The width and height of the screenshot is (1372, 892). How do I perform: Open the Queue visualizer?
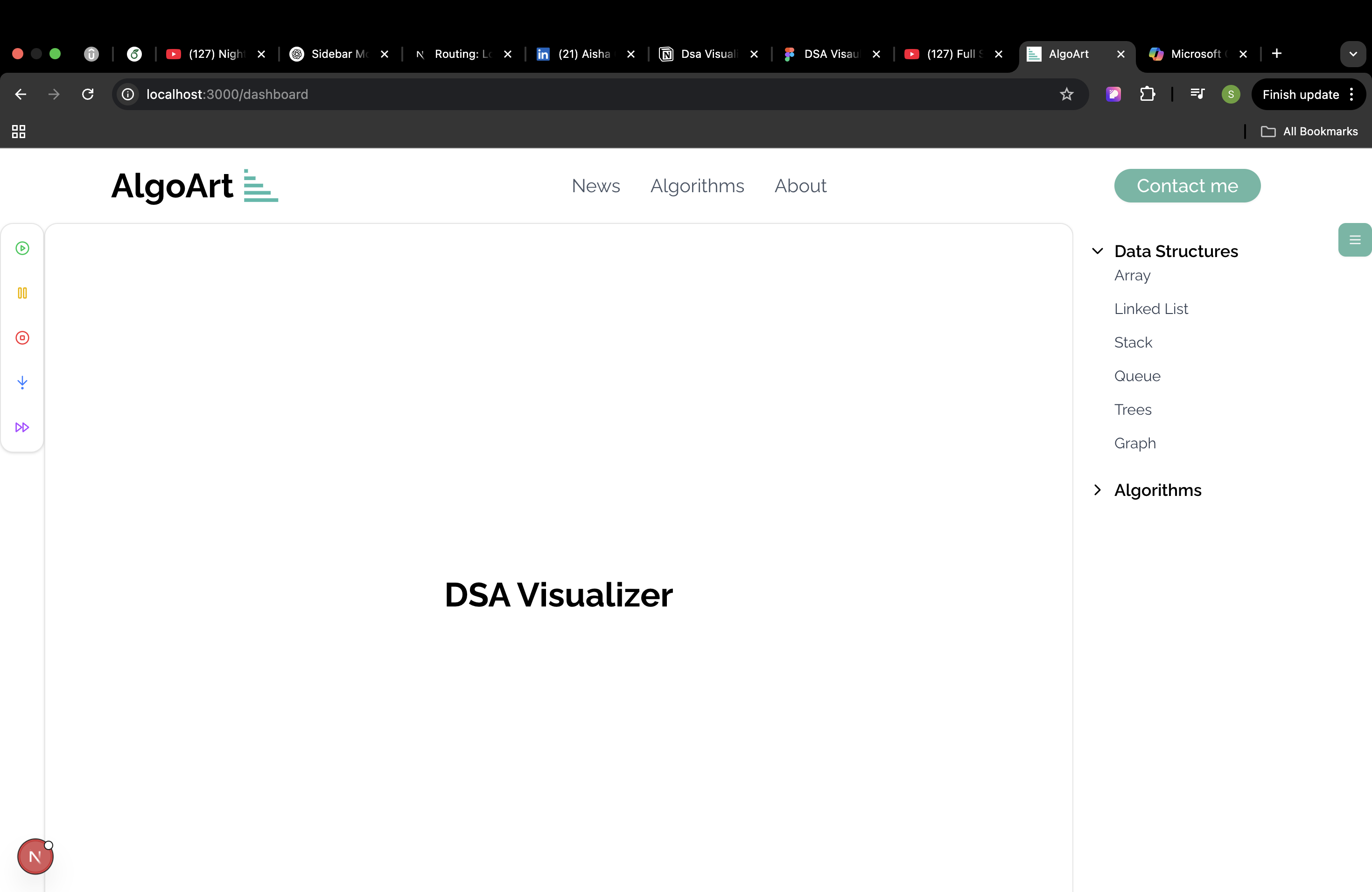click(1137, 376)
